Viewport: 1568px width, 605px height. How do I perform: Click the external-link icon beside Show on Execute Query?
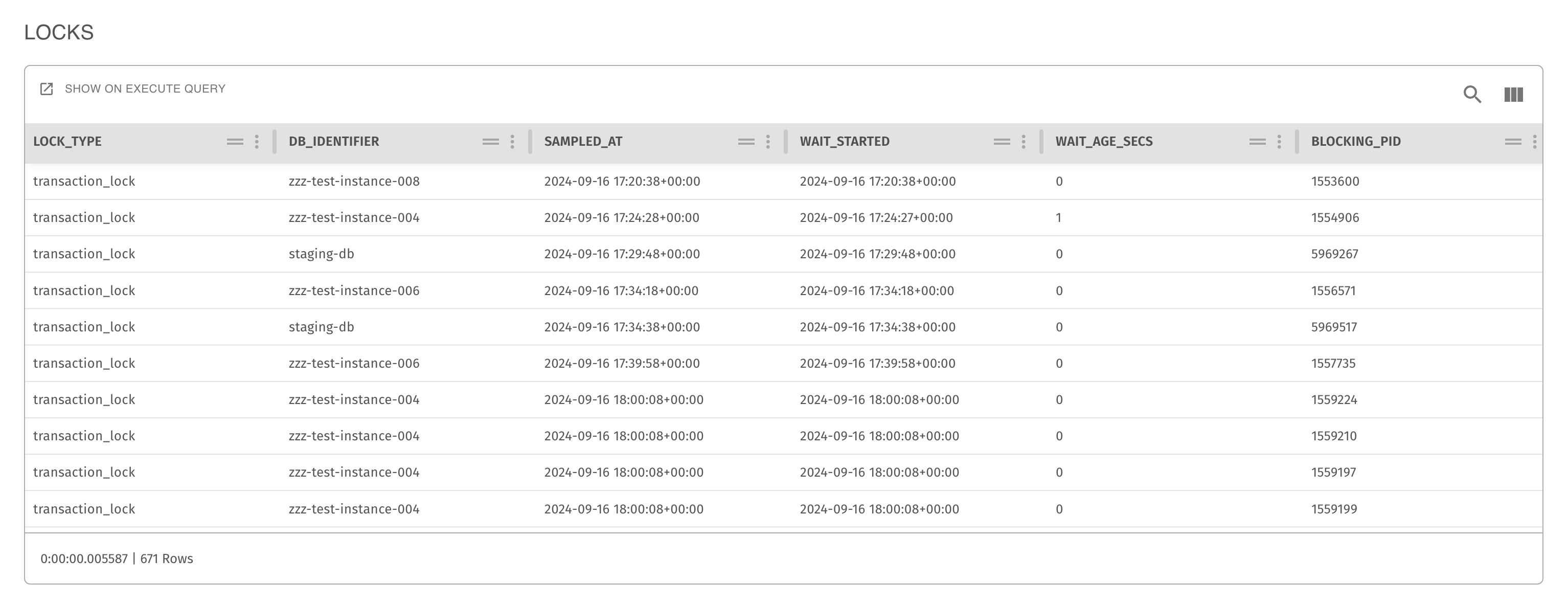coord(46,89)
